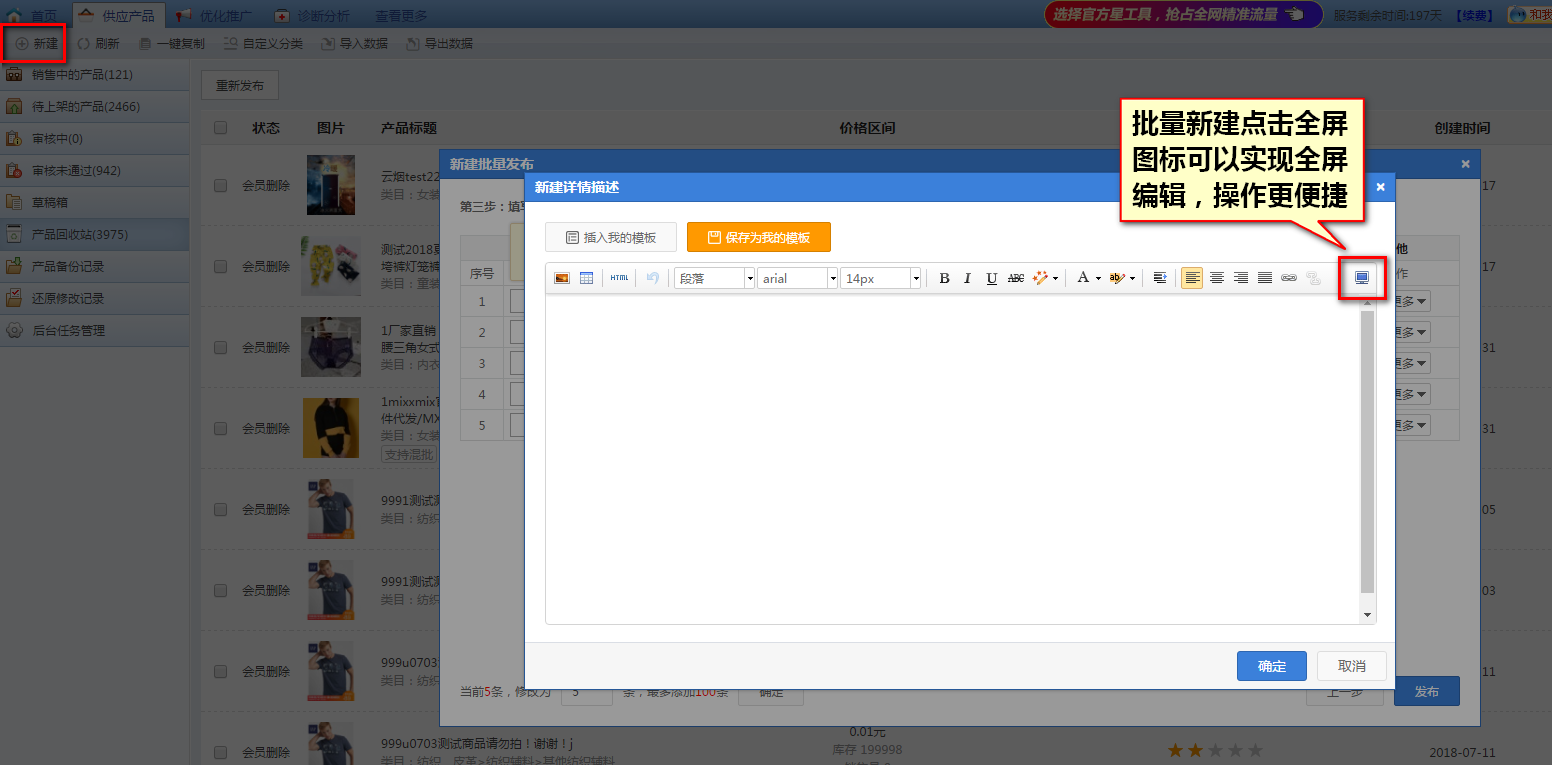Image resolution: width=1552 pixels, height=765 pixels.
Task: Open the paragraph style dropdown (段落)
Action: pyautogui.click(x=714, y=278)
